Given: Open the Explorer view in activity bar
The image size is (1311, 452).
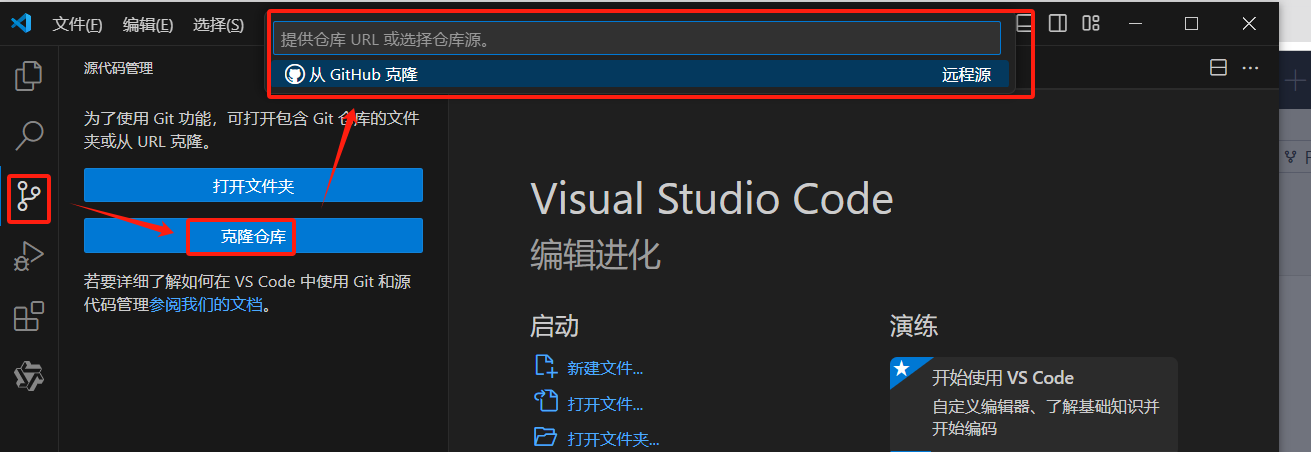Looking at the screenshot, I should tap(29, 75).
